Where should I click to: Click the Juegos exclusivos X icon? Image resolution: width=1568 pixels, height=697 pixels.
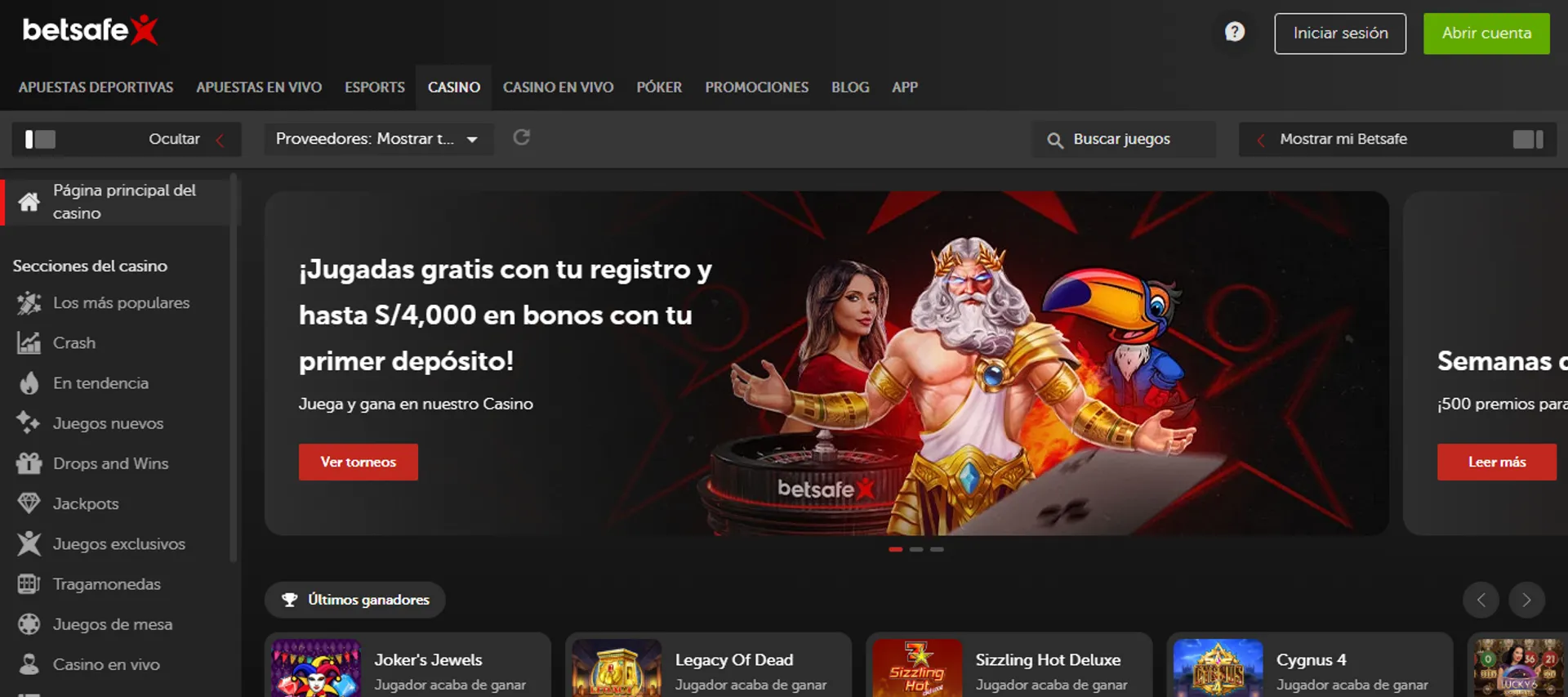tap(29, 543)
